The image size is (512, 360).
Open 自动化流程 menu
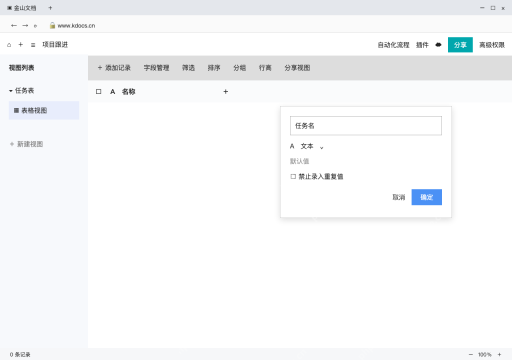point(393,45)
